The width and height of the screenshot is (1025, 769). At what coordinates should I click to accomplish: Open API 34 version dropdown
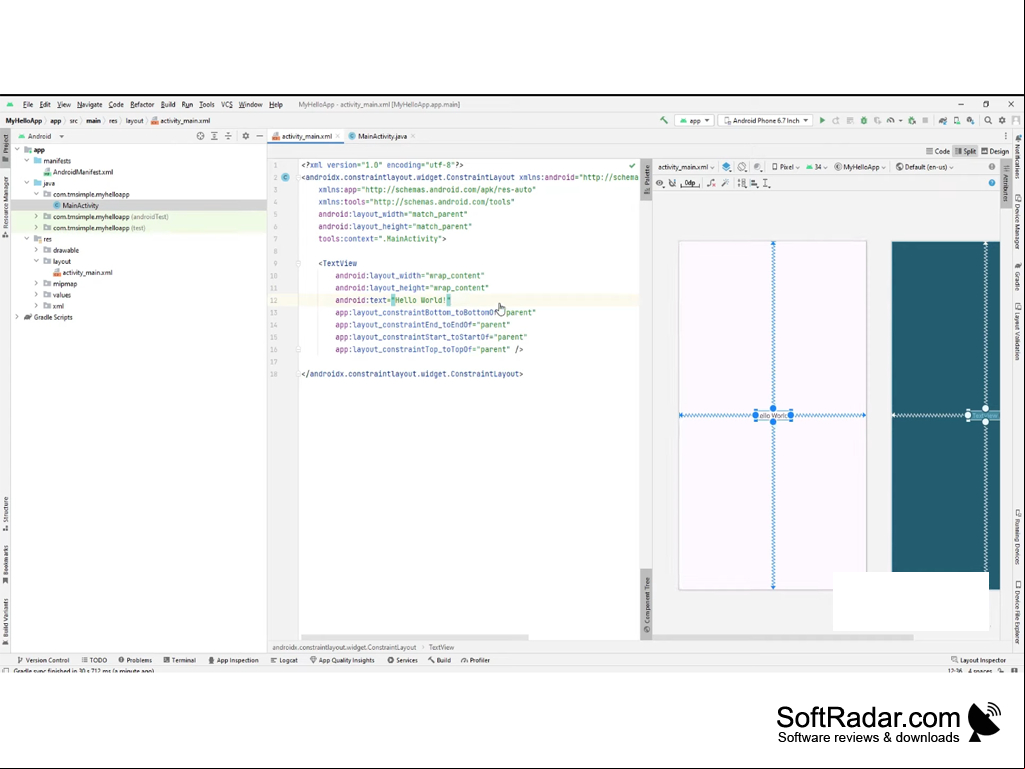point(816,167)
